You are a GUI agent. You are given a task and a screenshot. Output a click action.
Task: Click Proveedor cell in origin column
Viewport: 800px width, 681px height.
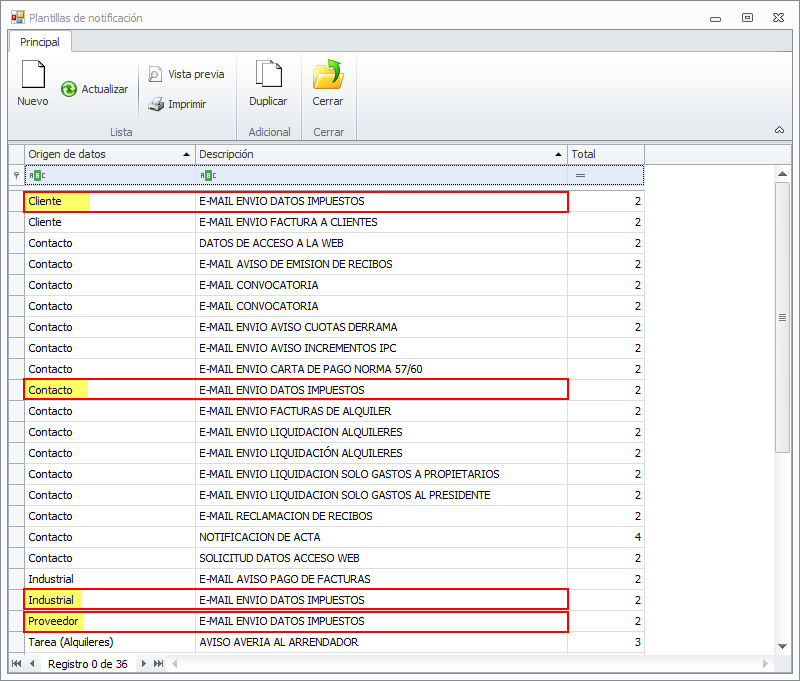(110, 621)
